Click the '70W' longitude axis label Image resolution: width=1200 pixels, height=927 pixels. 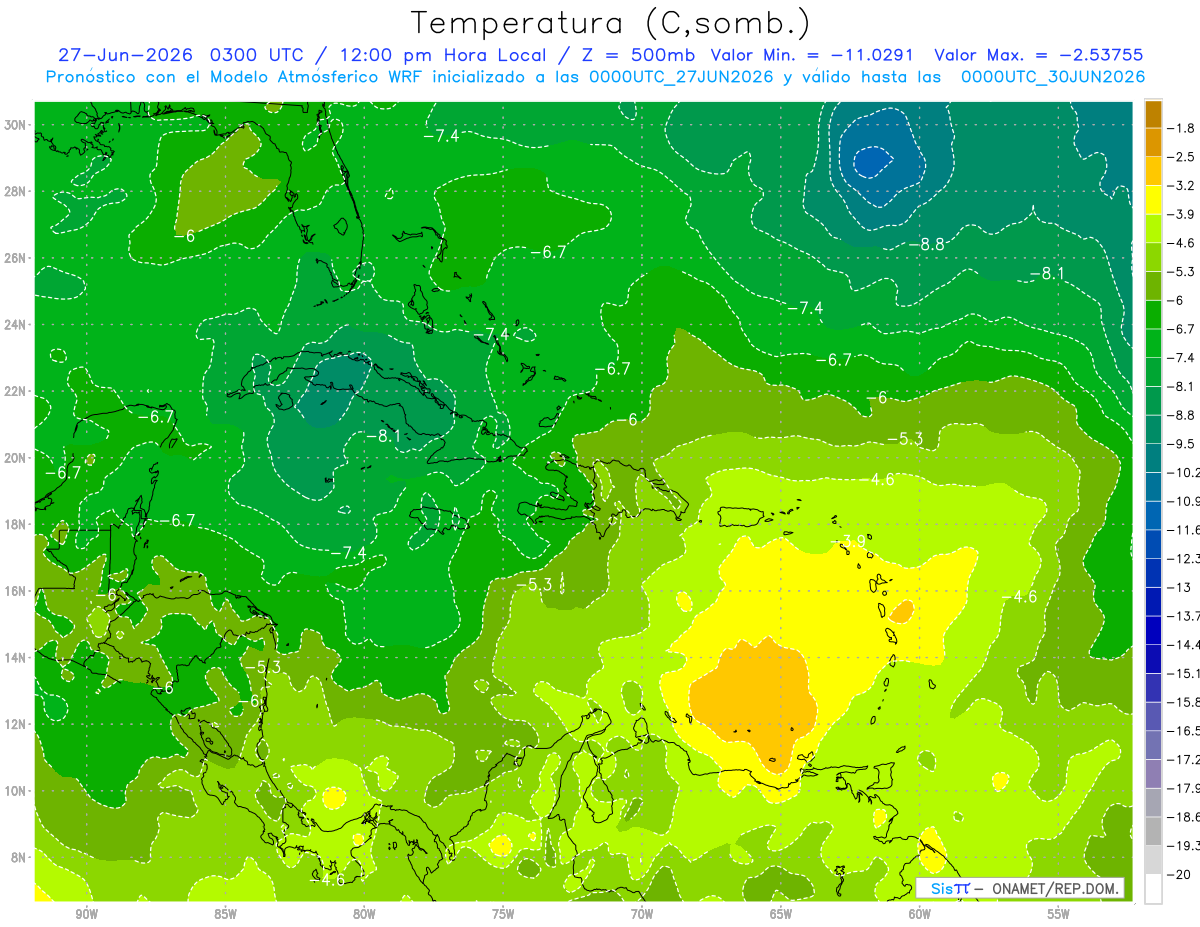click(x=642, y=914)
